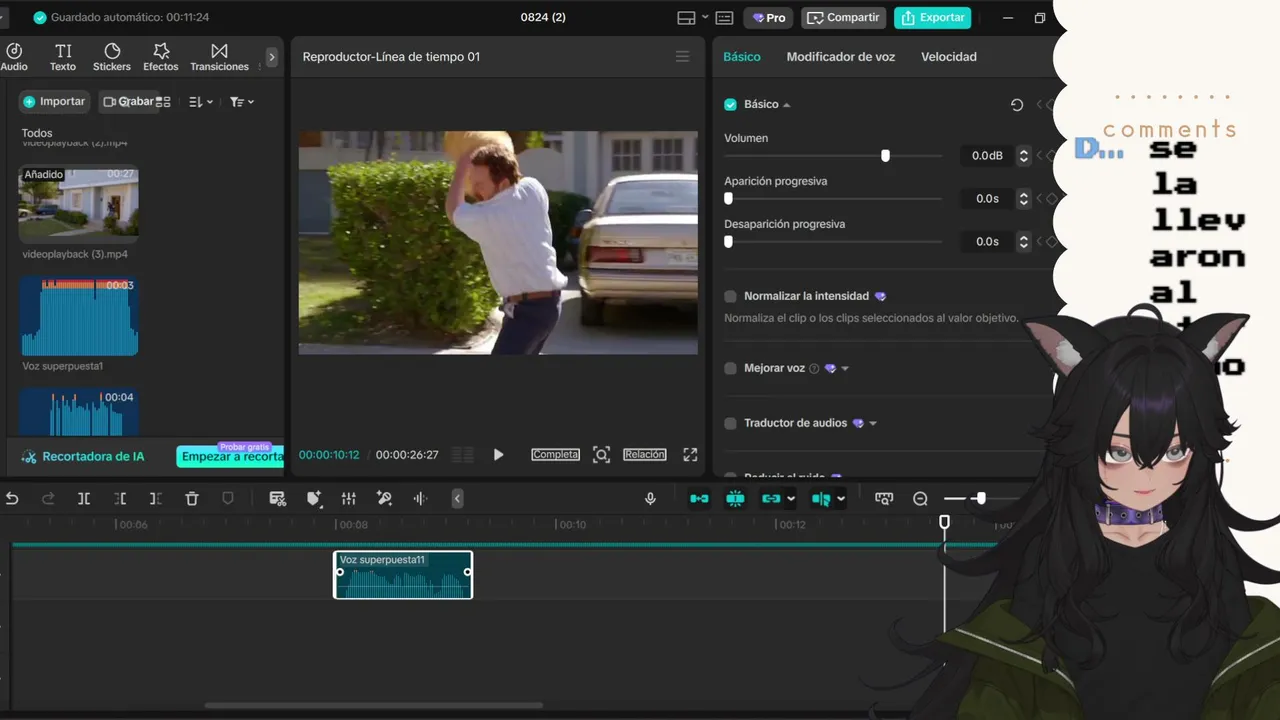Image resolution: width=1280 pixels, height=720 pixels.
Task: Uncheck the Básico section checkbox
Action: tap(730, 104)
